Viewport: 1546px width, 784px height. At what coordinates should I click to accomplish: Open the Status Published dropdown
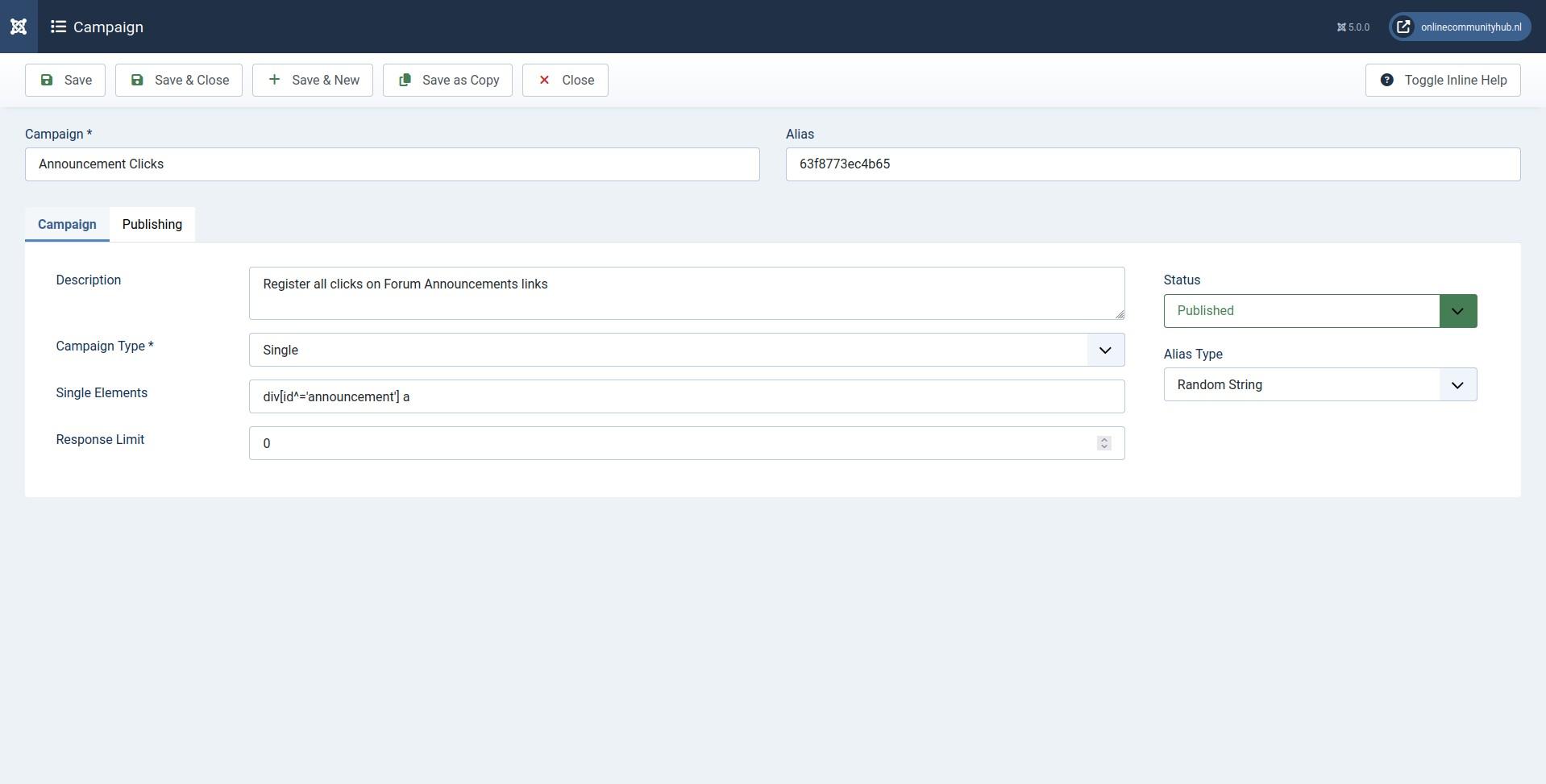point(1320,311)
